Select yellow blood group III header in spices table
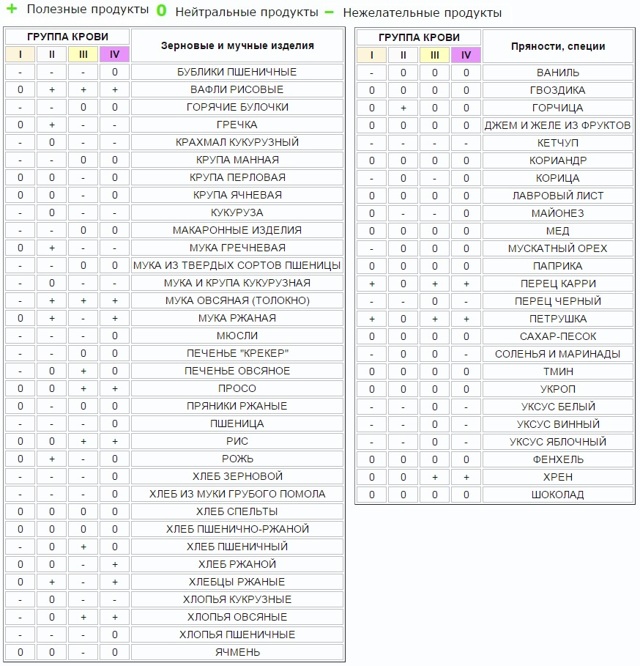 click(434, 55)
